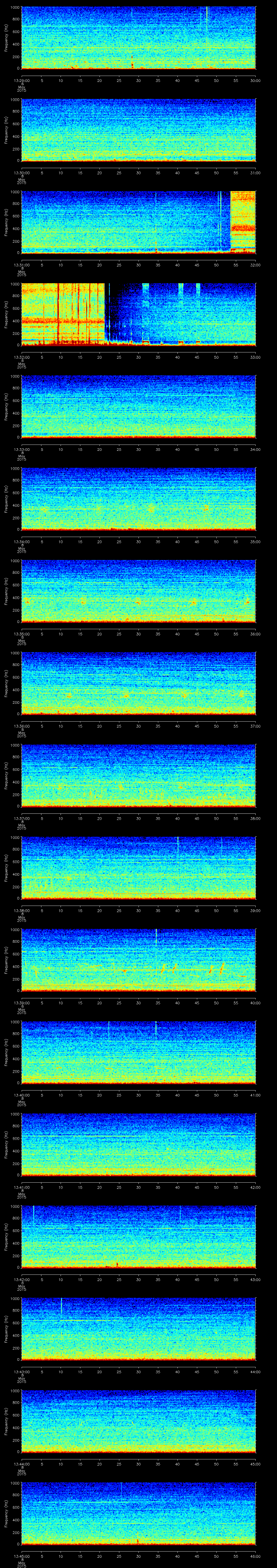The width and height of the screenshot is (277, 1568).
Task: Click the 13:36:00 time axis label
Action: 21,726
